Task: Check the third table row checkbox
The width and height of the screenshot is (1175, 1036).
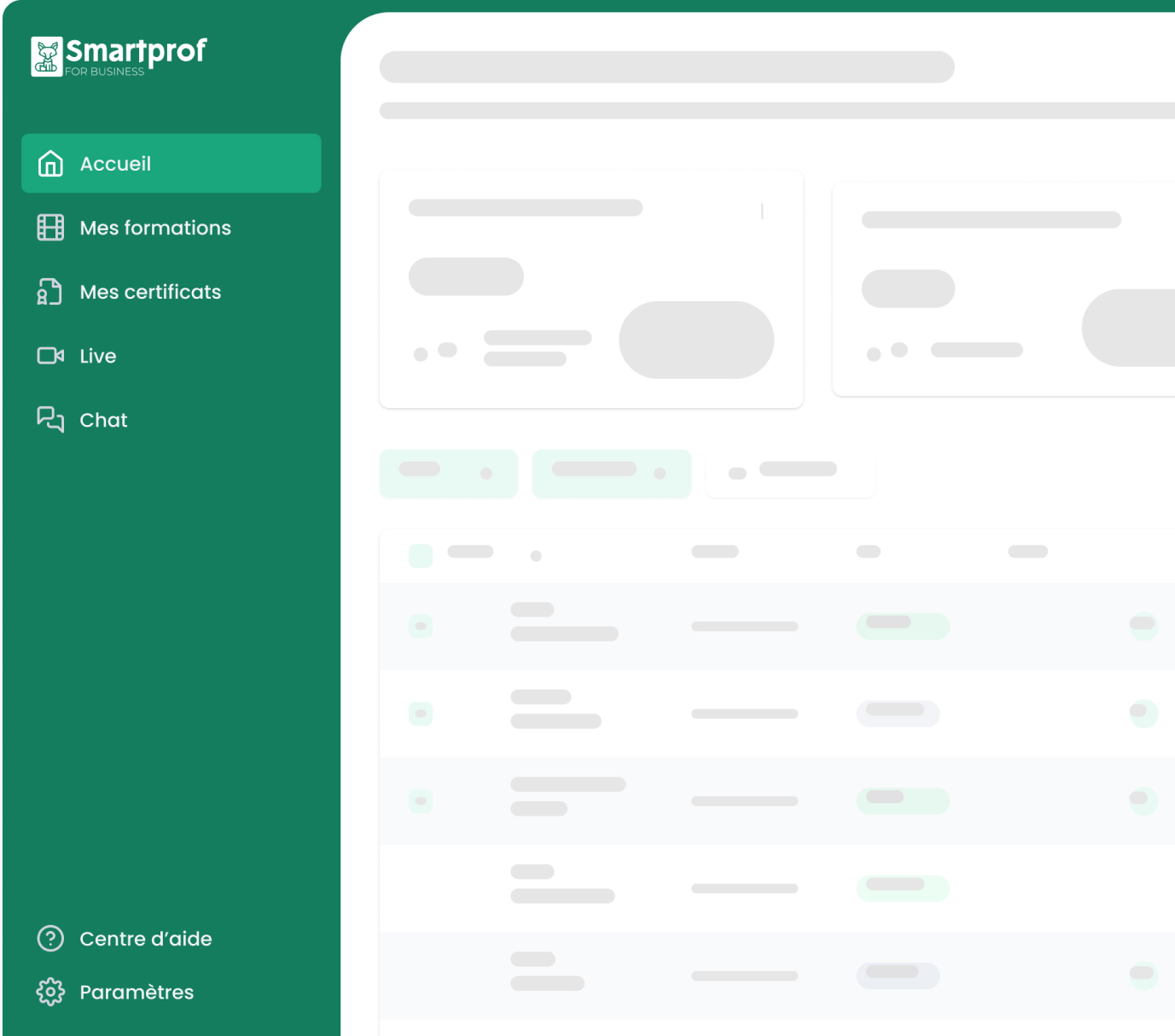Action: [x=420, y=800]
